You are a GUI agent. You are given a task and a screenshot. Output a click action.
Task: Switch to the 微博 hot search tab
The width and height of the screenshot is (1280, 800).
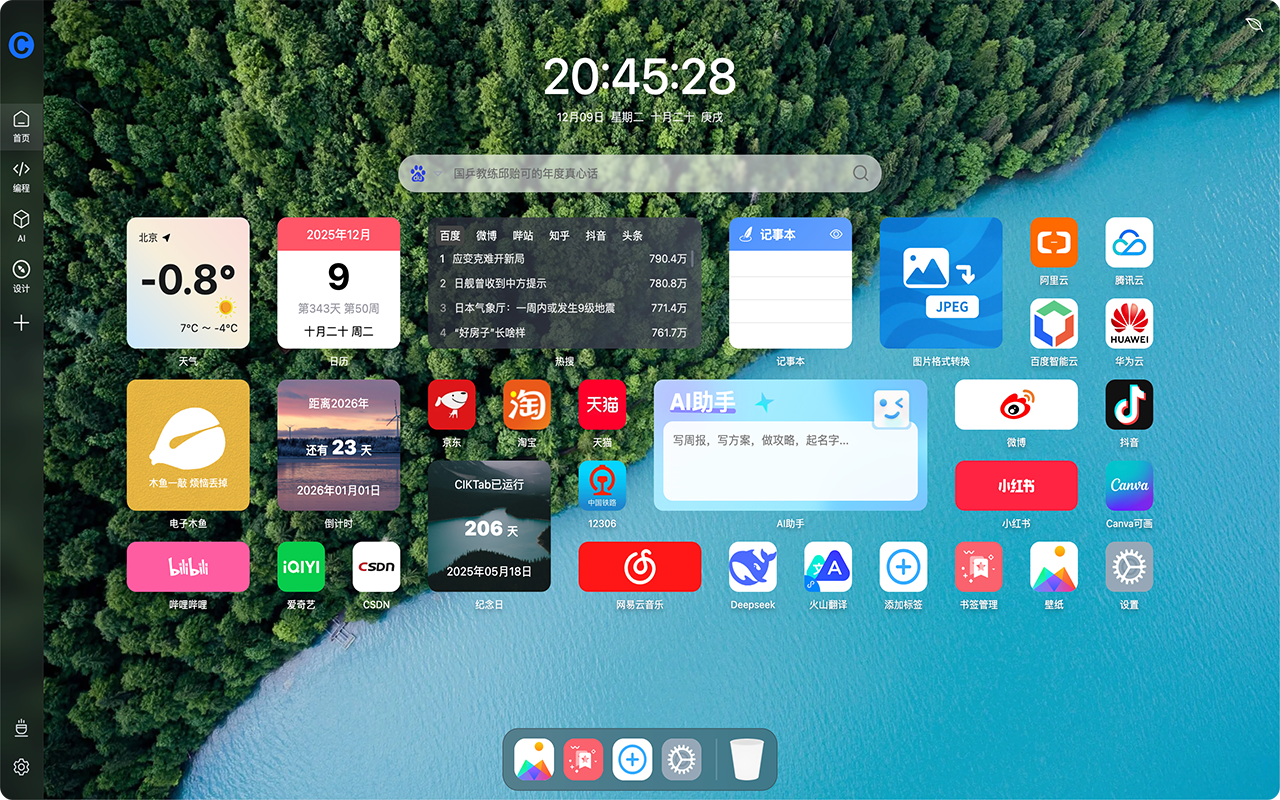[486, 236]
